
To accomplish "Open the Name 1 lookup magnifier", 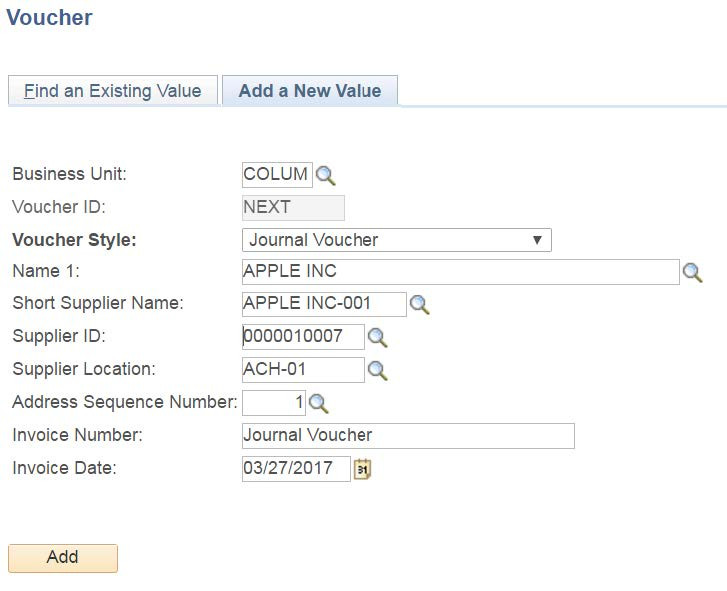I will click(x=692, y=272).
